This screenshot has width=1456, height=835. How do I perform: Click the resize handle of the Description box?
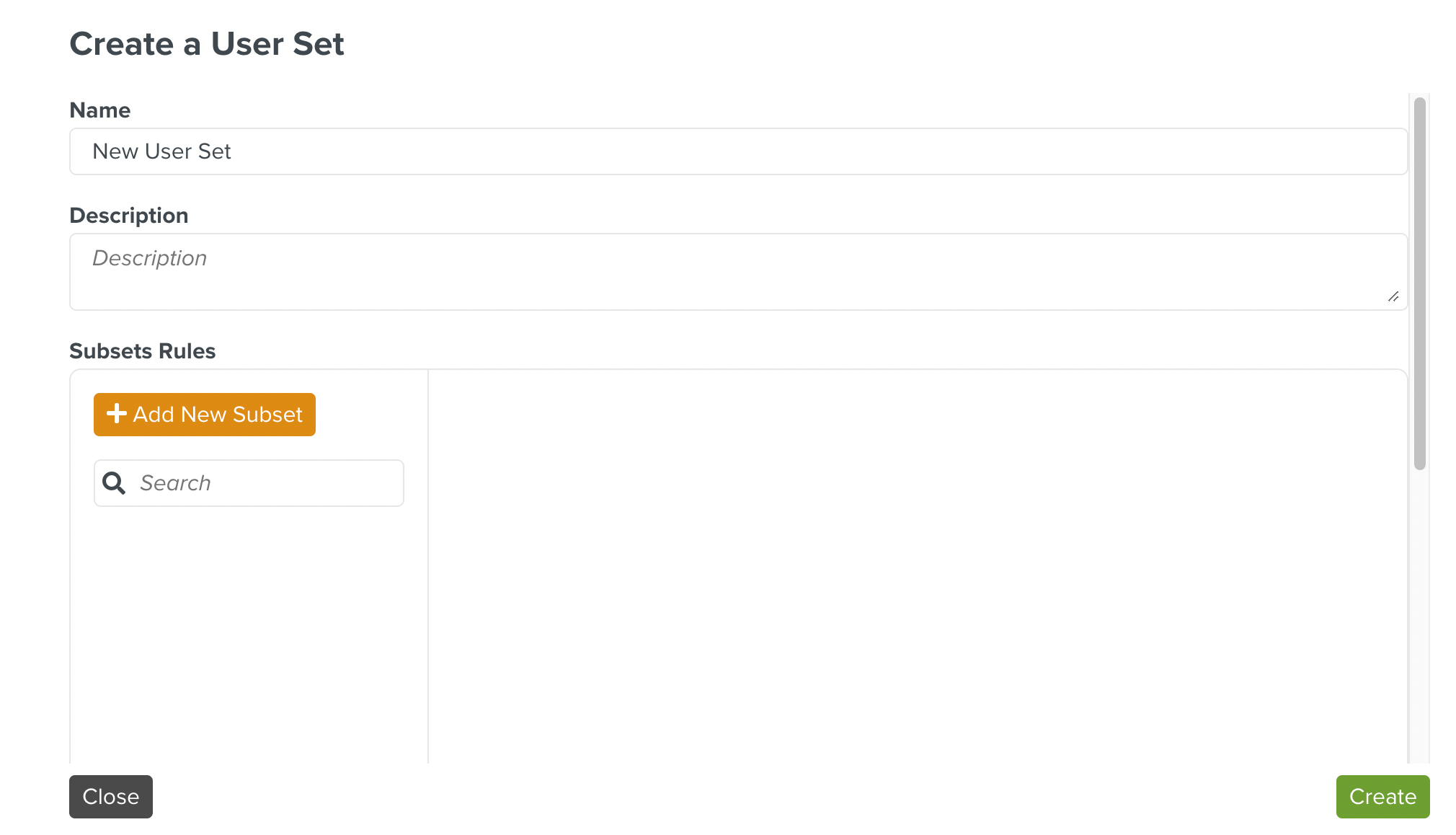pos(1393,296)
